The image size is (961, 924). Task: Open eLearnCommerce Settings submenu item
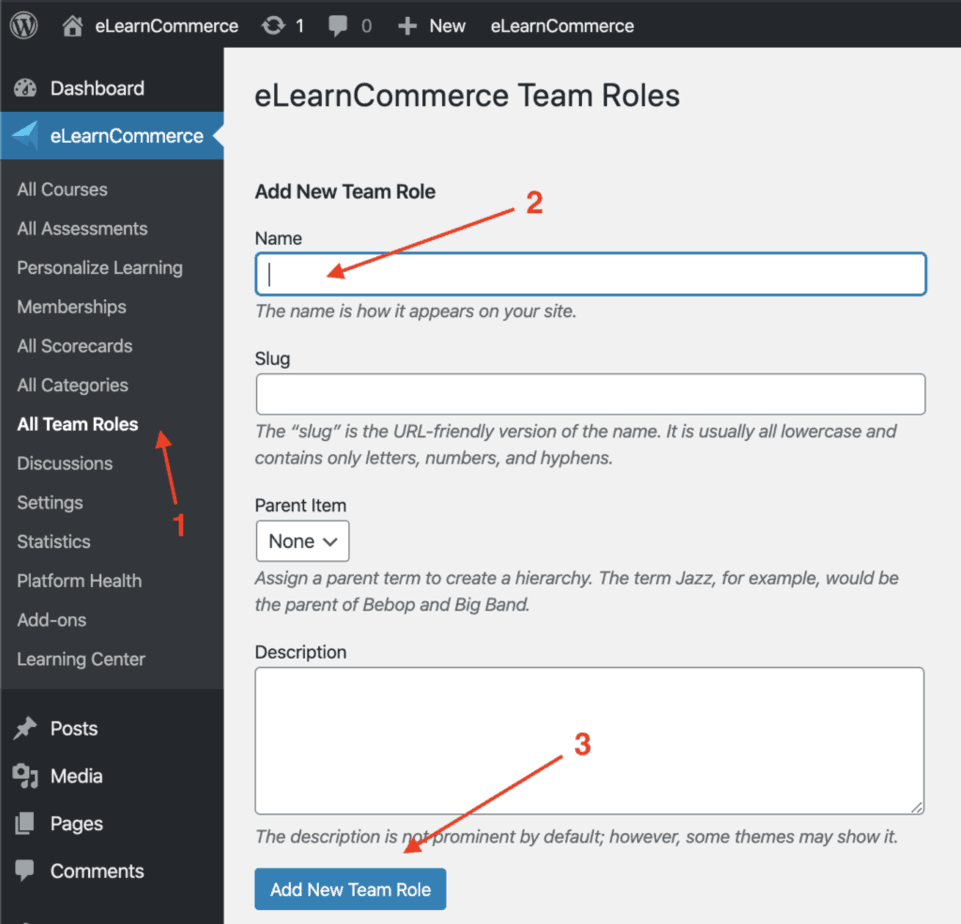pos(50,503)
